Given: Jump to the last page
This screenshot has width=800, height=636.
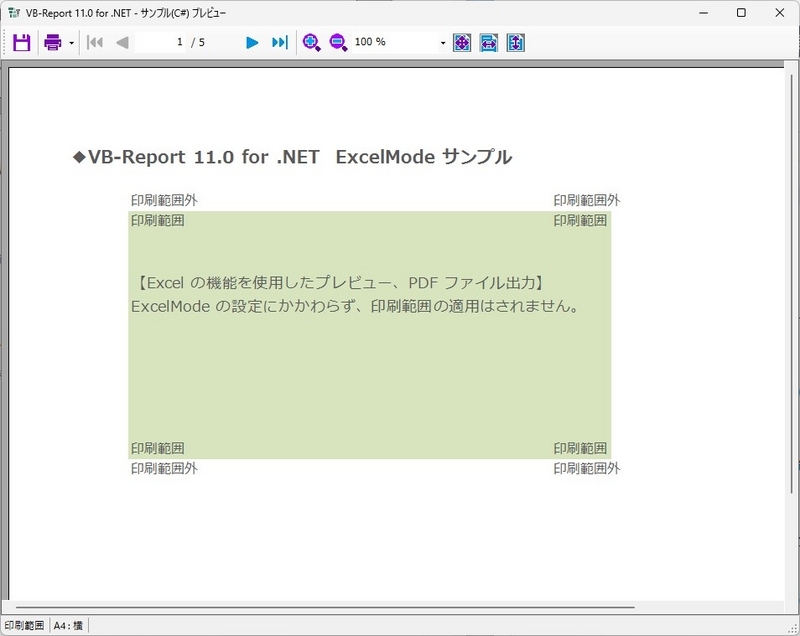Looking at the screenshot, I should click(280, 42).
